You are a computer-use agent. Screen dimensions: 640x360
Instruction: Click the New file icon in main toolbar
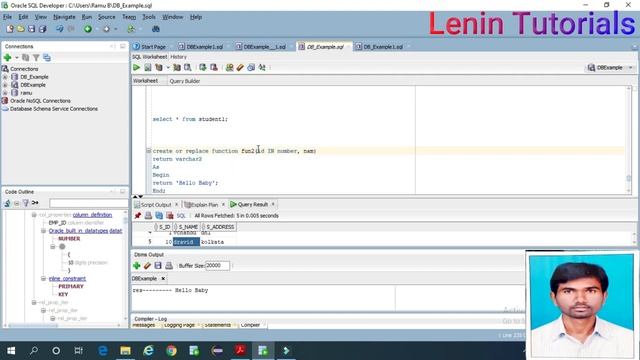[x=10, y=29]
